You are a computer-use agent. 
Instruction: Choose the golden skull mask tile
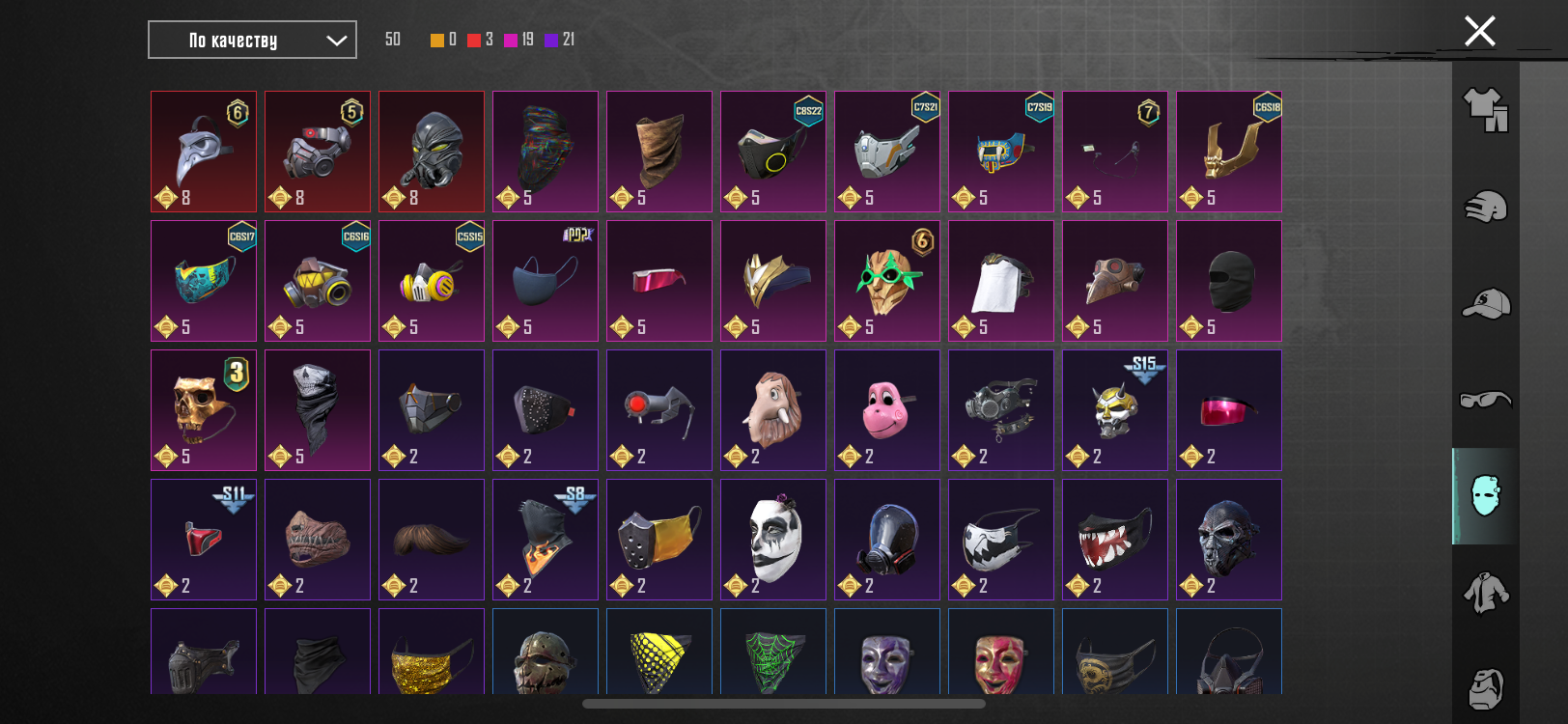(x=204, y=410)
